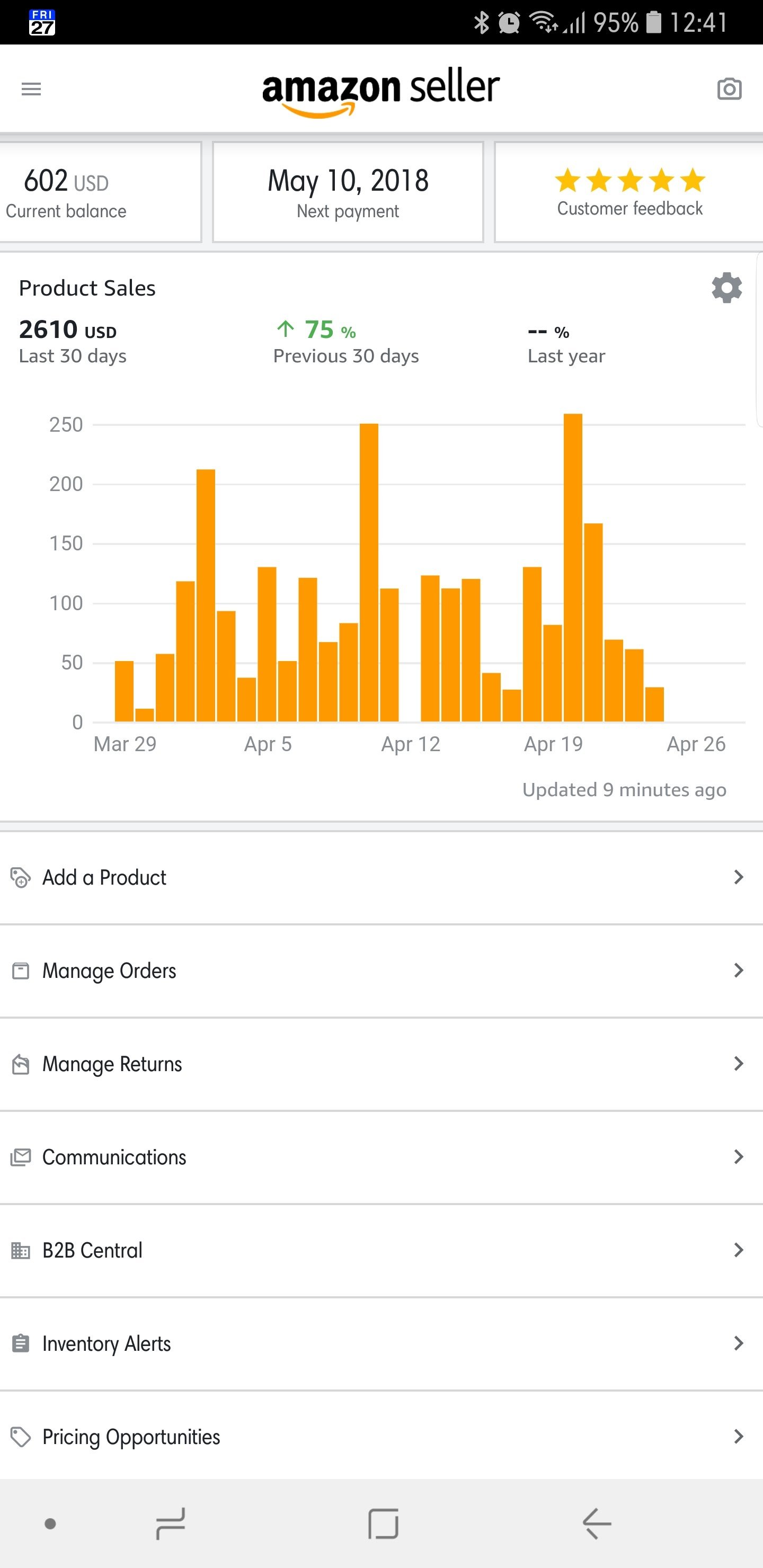
Task: Expand Pricing Opportunities chevron
Action: coord(739,1437)
